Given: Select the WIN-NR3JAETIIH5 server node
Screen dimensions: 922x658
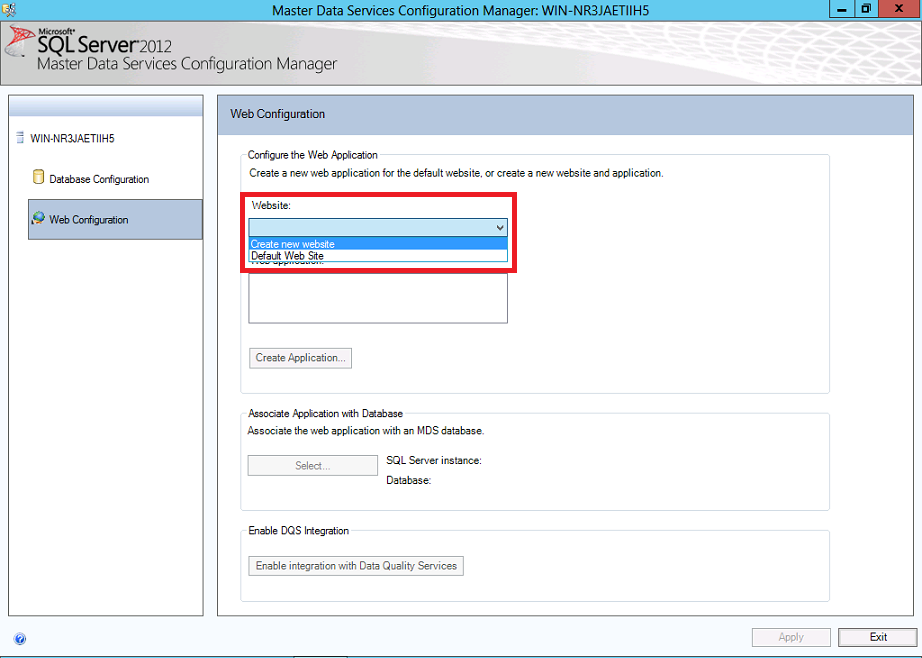Looking at the screenshot, I should pos(72,139).
